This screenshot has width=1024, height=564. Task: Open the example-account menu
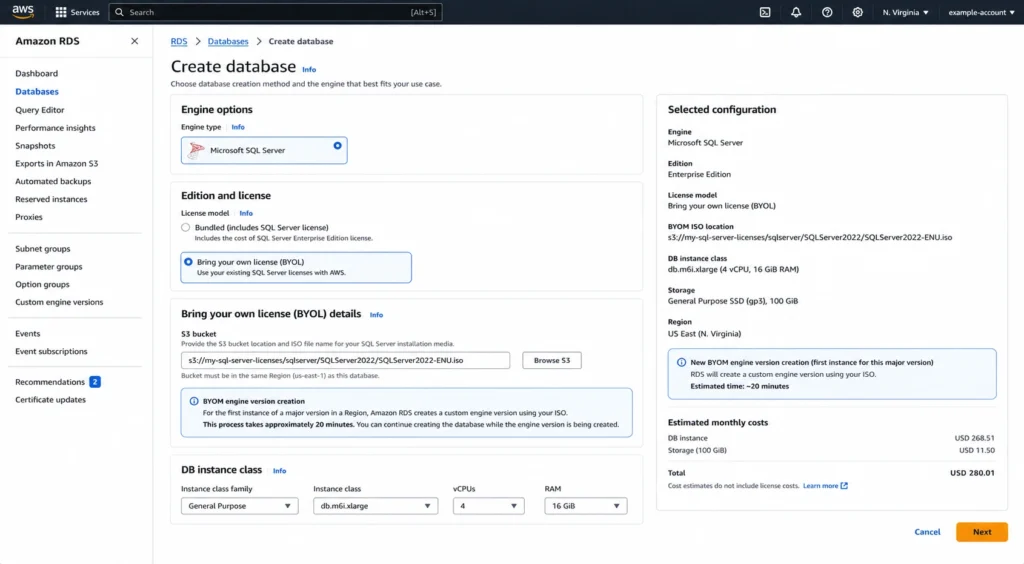click(981, 12)
